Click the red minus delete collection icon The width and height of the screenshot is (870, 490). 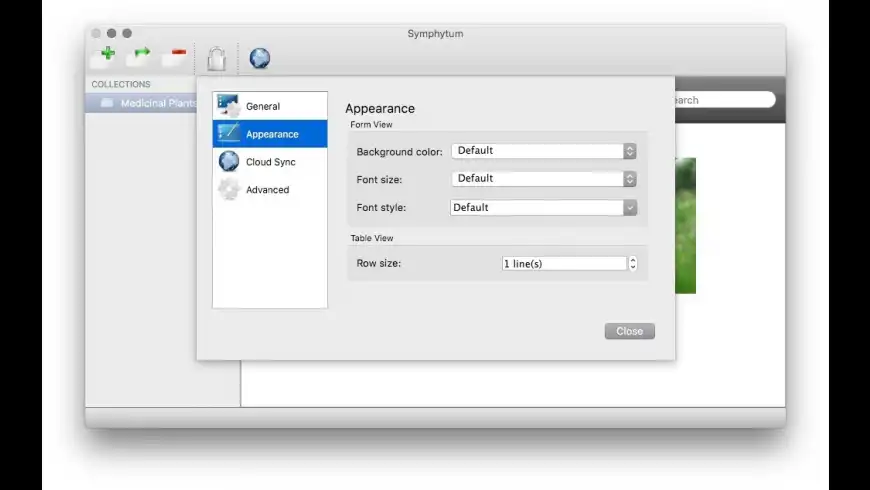click(175, 57)
